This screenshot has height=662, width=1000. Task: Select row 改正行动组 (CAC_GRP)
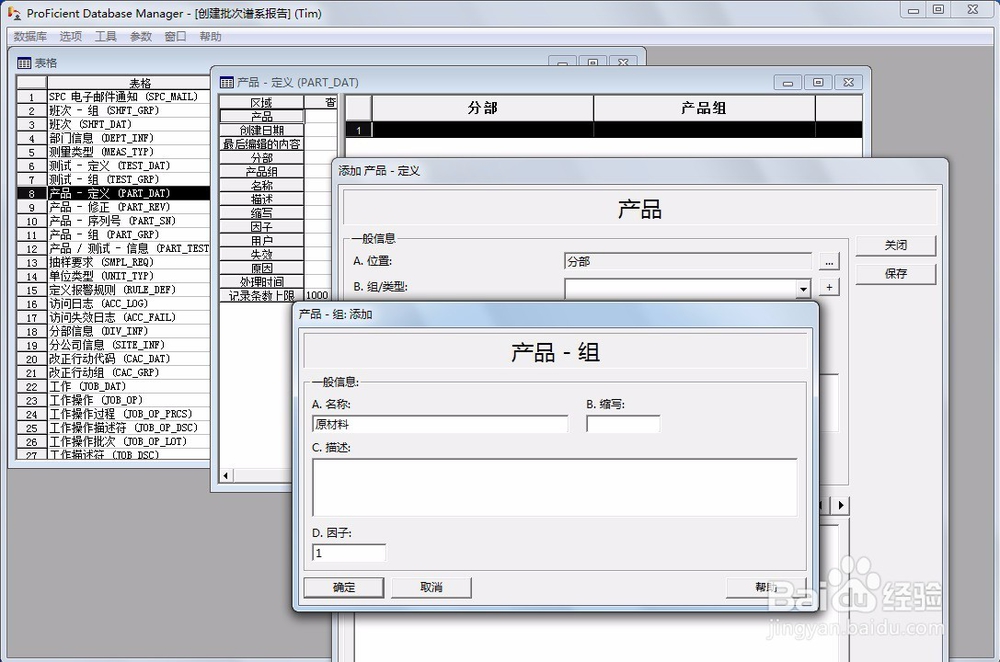128,373
